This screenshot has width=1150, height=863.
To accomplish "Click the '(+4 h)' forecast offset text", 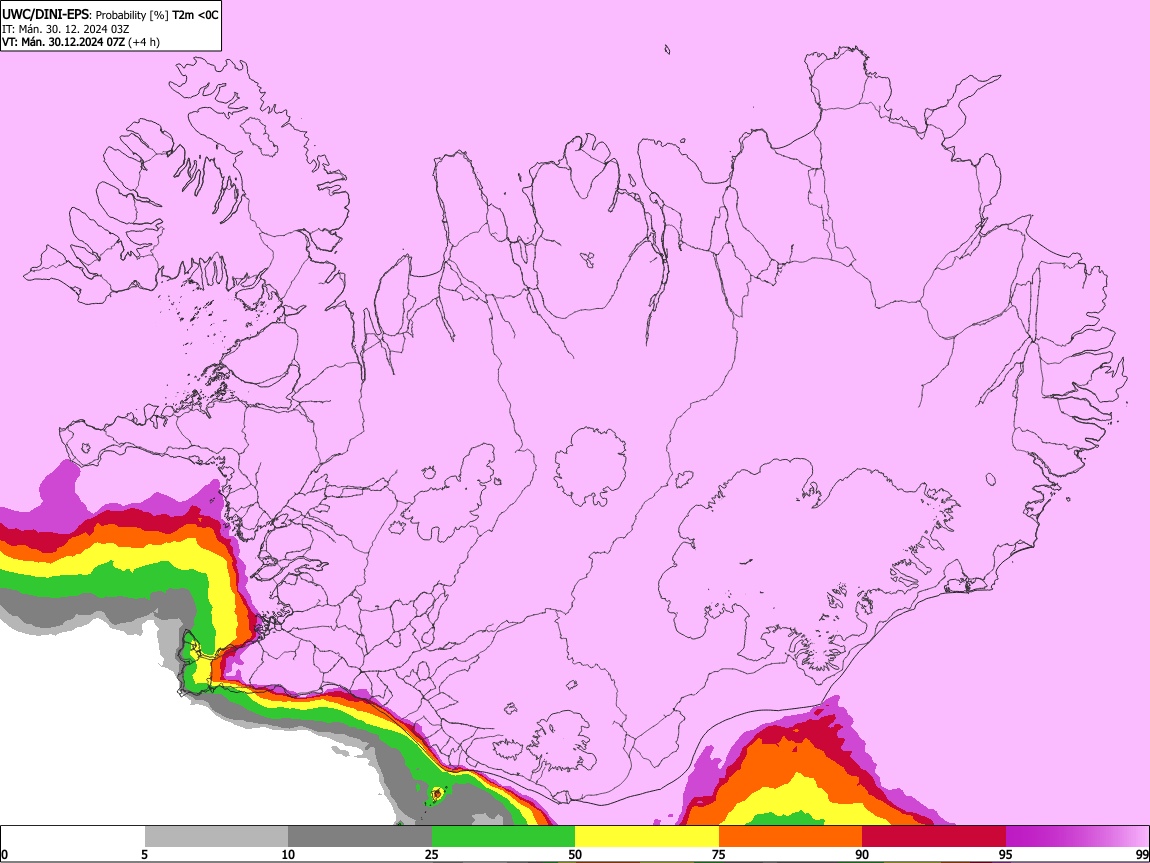I will pyautogui.click(x=144, y=42).
